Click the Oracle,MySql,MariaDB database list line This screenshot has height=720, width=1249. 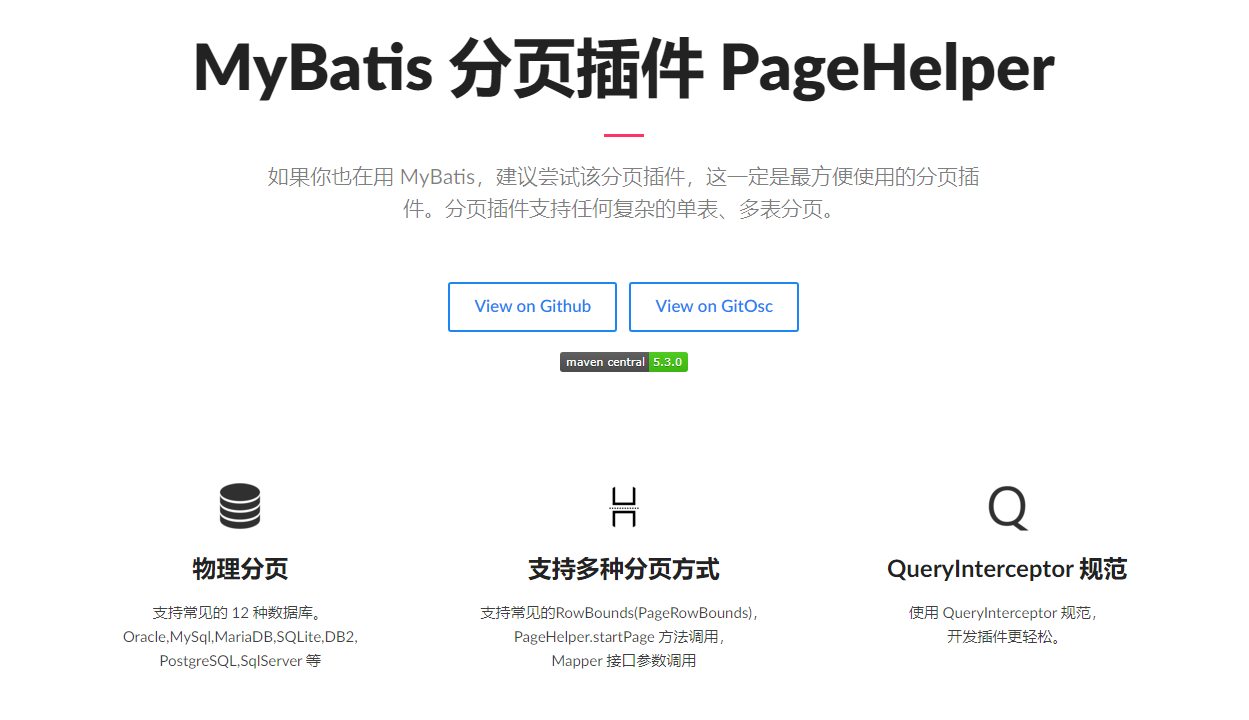tap(240, 637)
